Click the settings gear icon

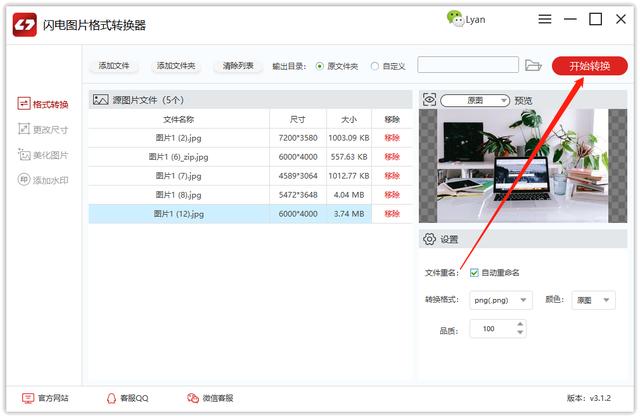tap(429, 239)
